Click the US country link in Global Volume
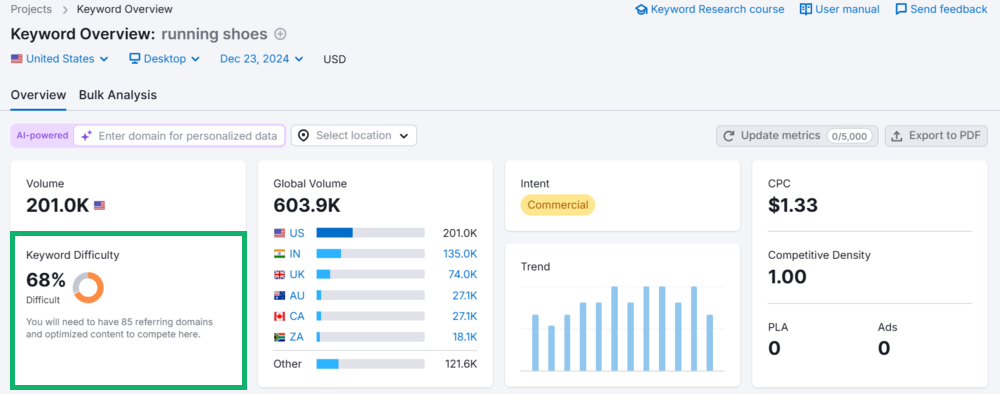 [297, 233]
